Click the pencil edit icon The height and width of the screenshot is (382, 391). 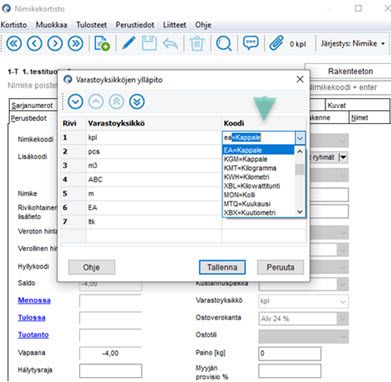pos(128,43)
